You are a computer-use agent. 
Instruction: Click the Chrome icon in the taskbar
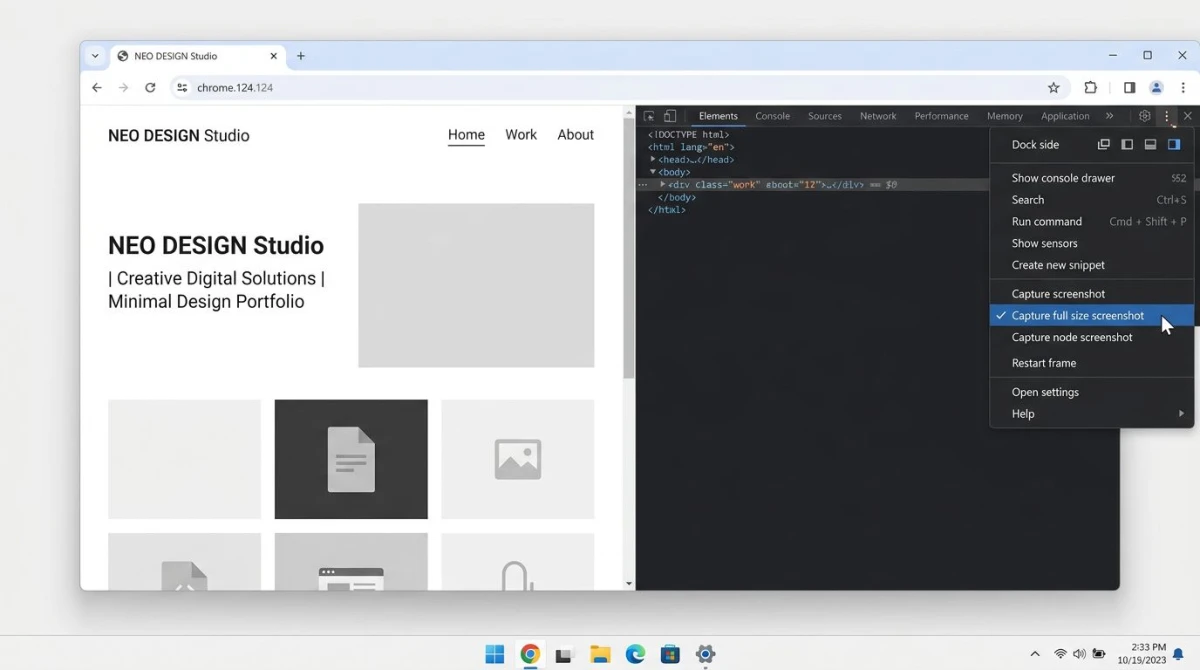pyautogui.click(x=530, y=654)
